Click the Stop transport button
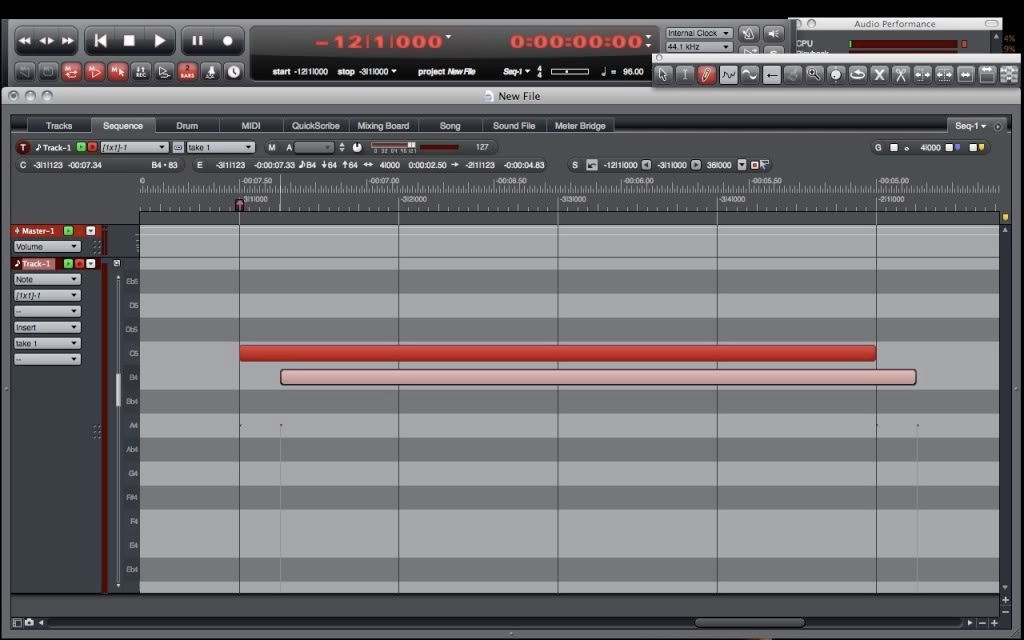Viewport: 1024px width, 640px height. click(129, 40)
